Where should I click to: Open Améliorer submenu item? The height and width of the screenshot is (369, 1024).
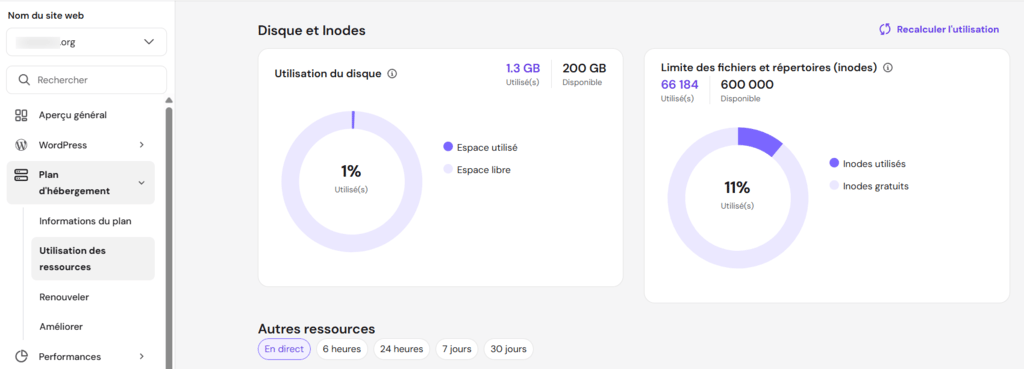(x=61, y=327)
